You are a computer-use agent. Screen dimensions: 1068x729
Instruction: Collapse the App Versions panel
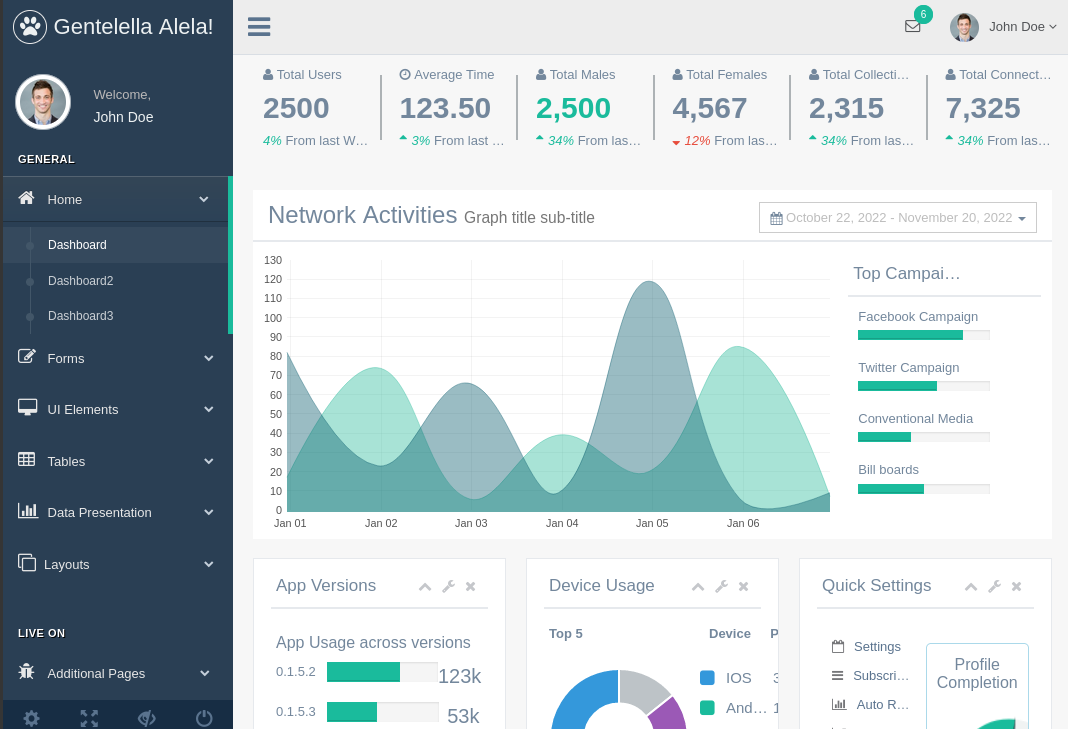click(x=425, y=586)
